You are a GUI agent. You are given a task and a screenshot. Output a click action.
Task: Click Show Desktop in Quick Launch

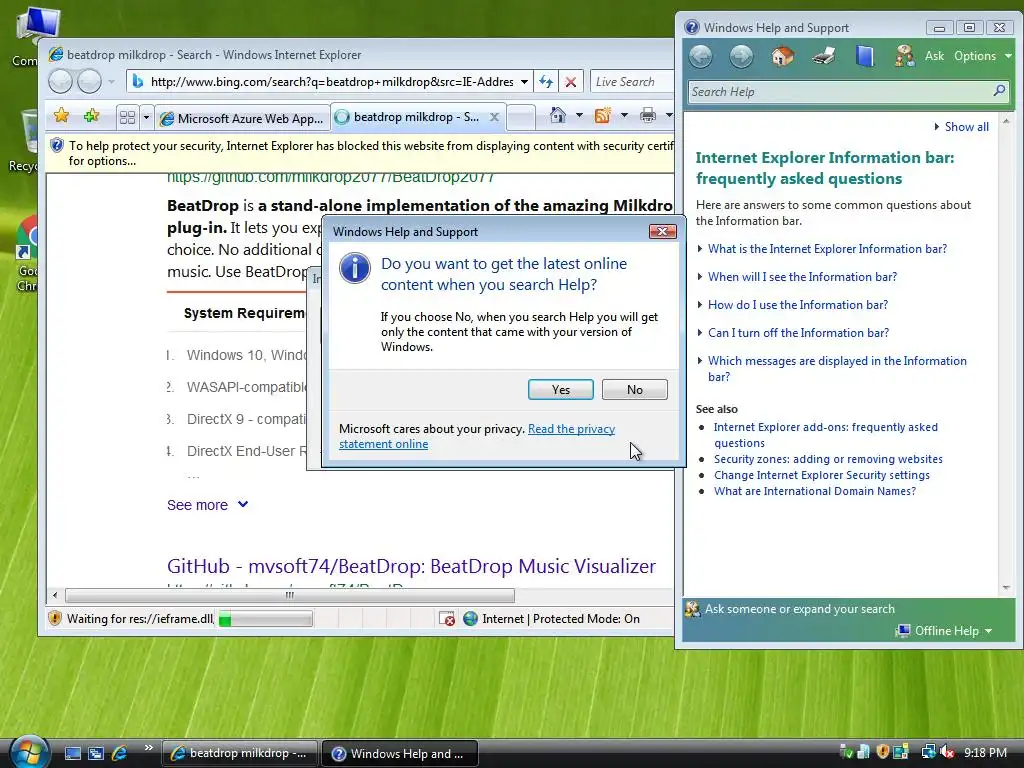pyautogui.click(x=72, y=754)
